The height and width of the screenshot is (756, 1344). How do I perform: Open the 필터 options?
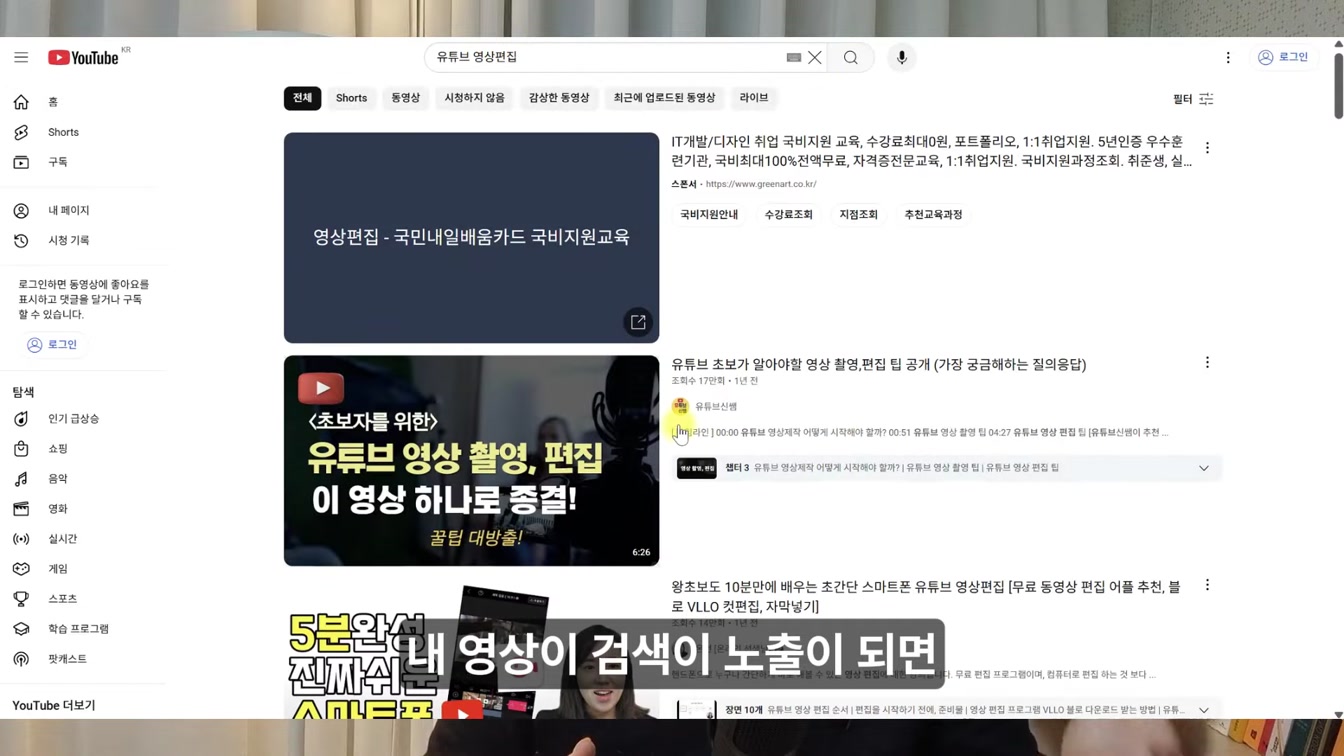click(x=1193, y=99)
